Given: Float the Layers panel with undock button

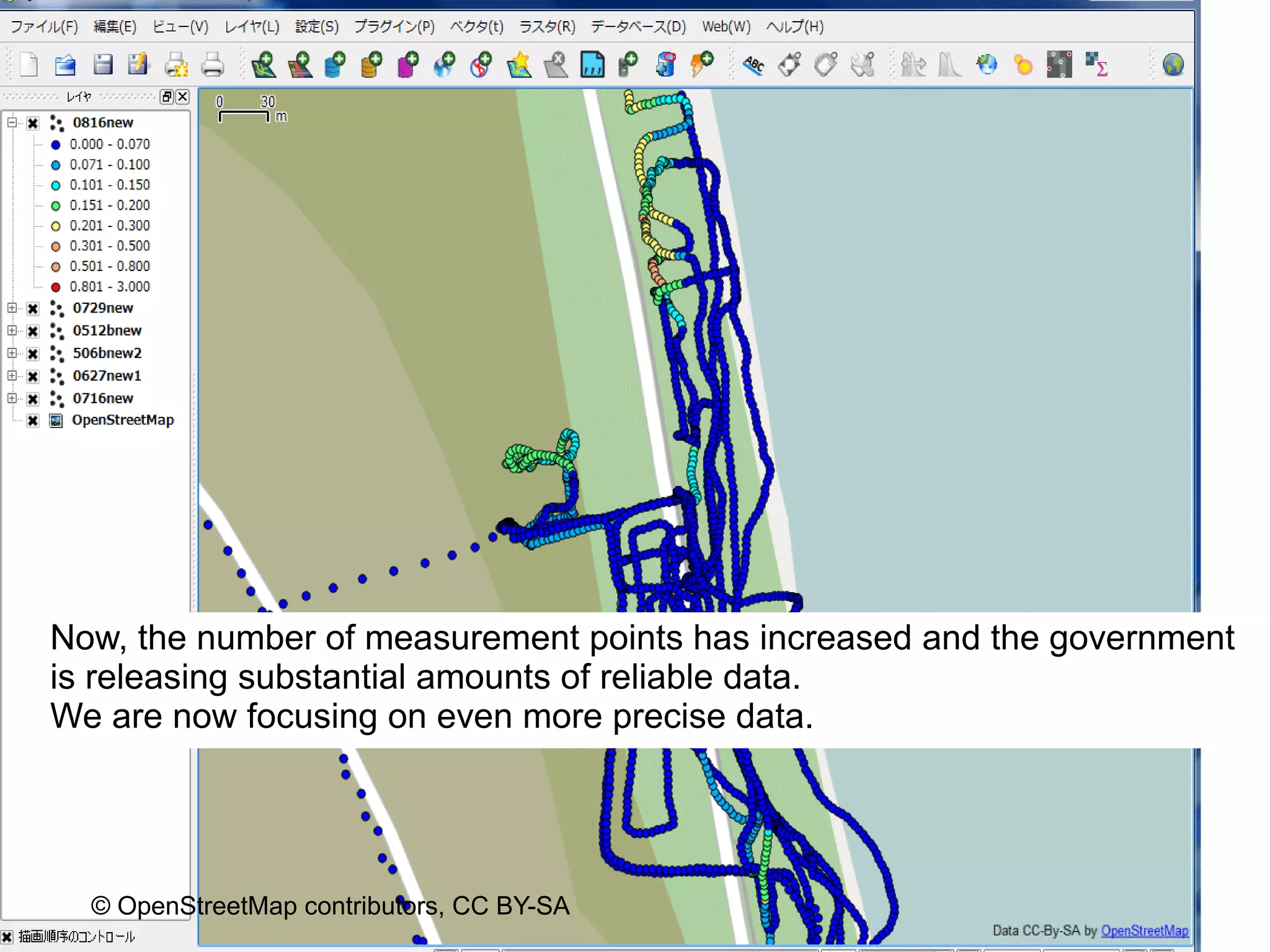Looking at the screenshot, I should coord(167,96).
